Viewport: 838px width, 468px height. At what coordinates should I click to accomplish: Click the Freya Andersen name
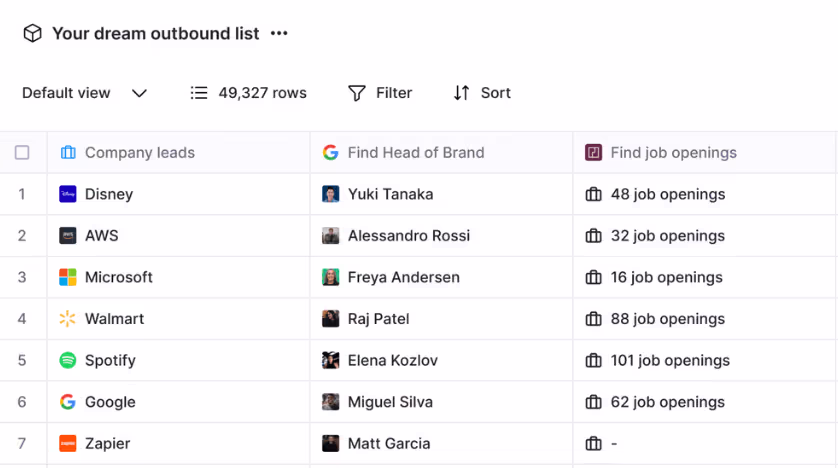click(x=404, y=277)
